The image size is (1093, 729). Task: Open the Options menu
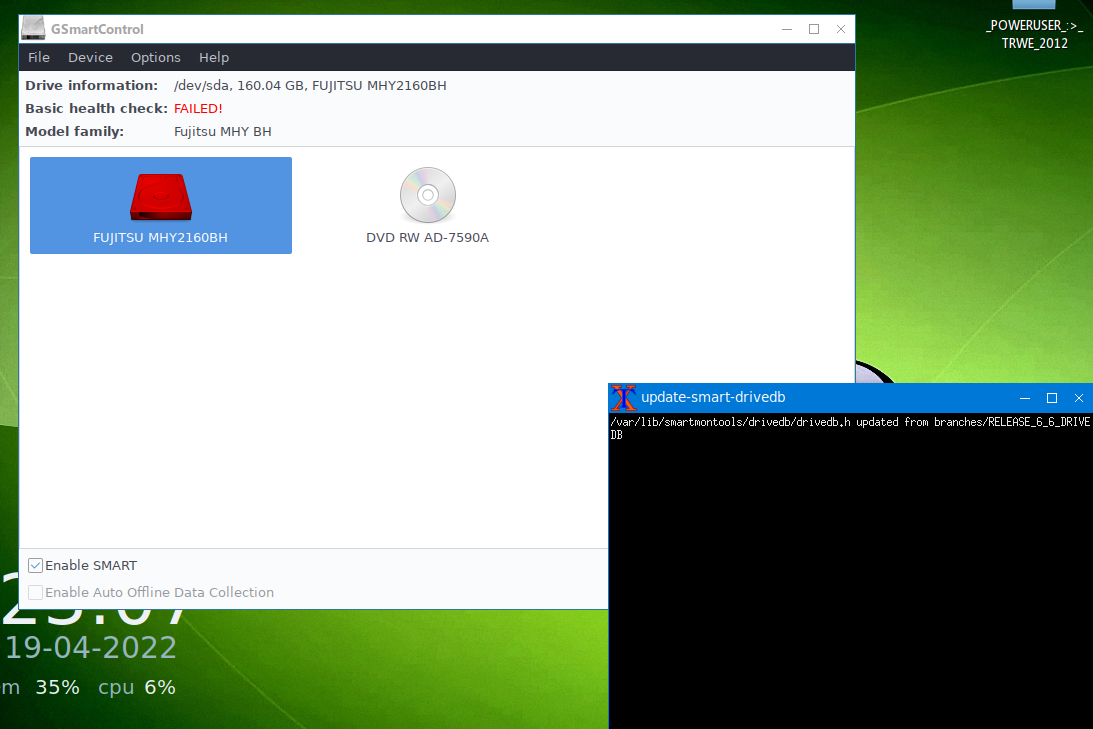click(x=155, y=57)
